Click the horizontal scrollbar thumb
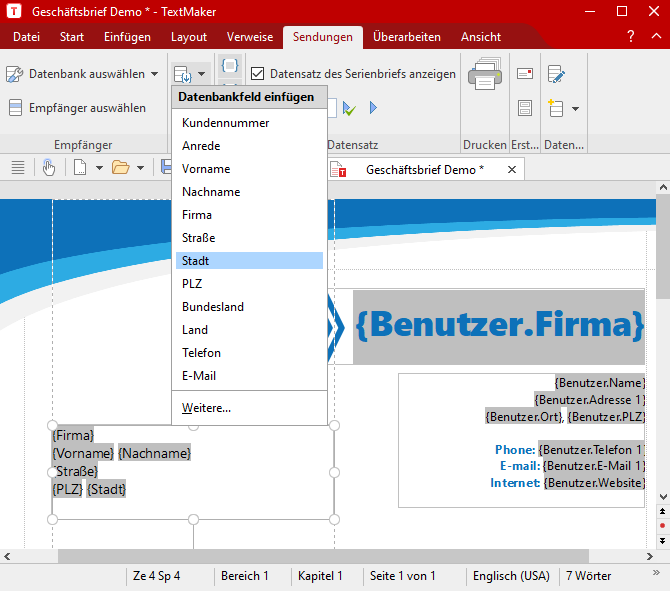 323,556
